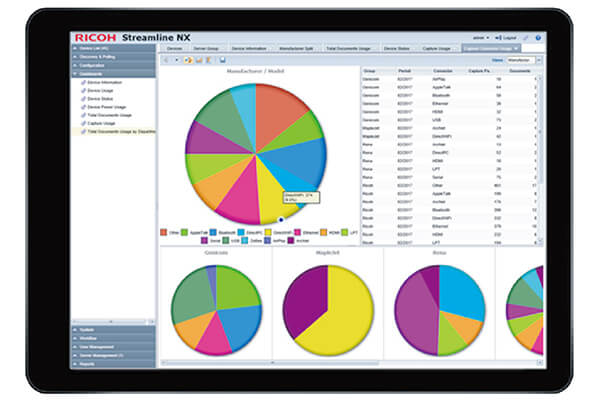This screenshot has height=400, width=600.
Task: Sort by the Documents column header
Action: (520, 71)
